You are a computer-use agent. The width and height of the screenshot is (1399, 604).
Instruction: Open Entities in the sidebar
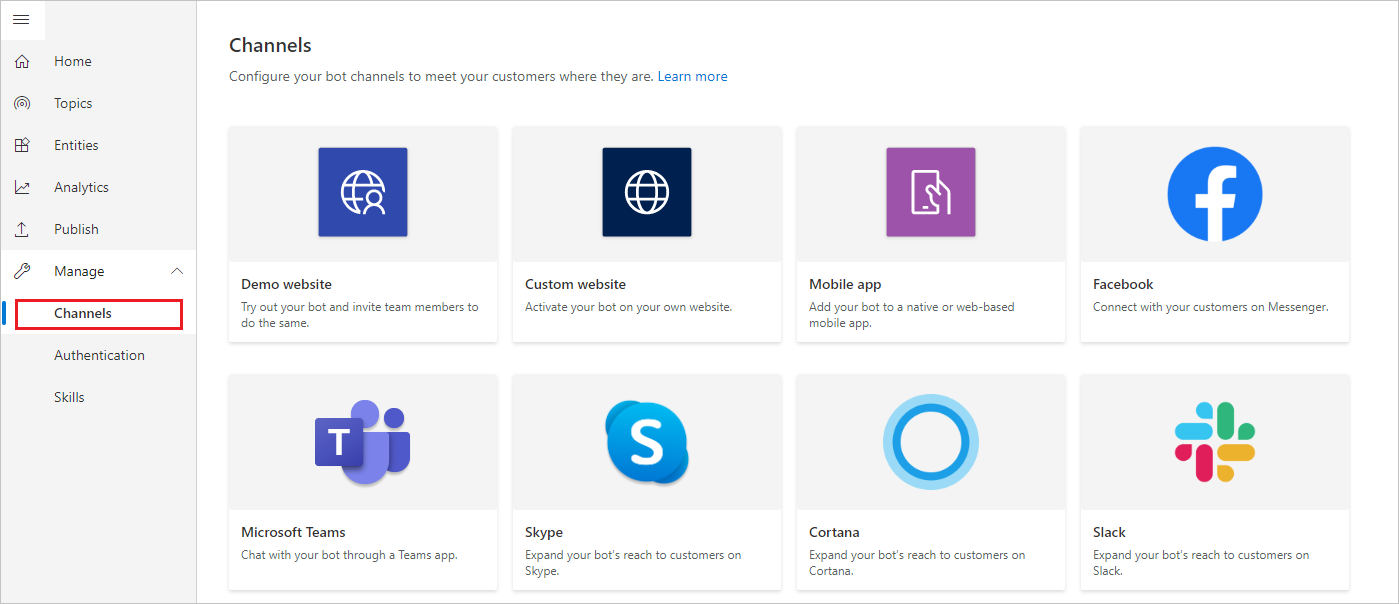(76, 145)
